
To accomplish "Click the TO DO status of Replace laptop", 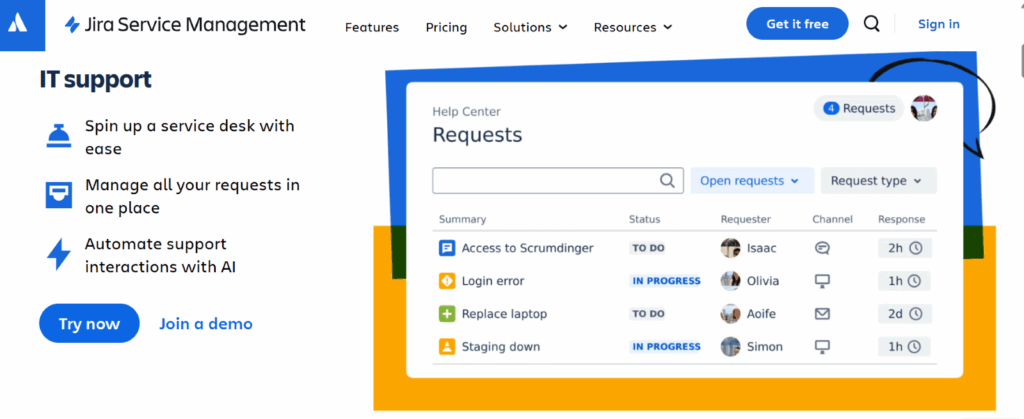I will [648, 314].
